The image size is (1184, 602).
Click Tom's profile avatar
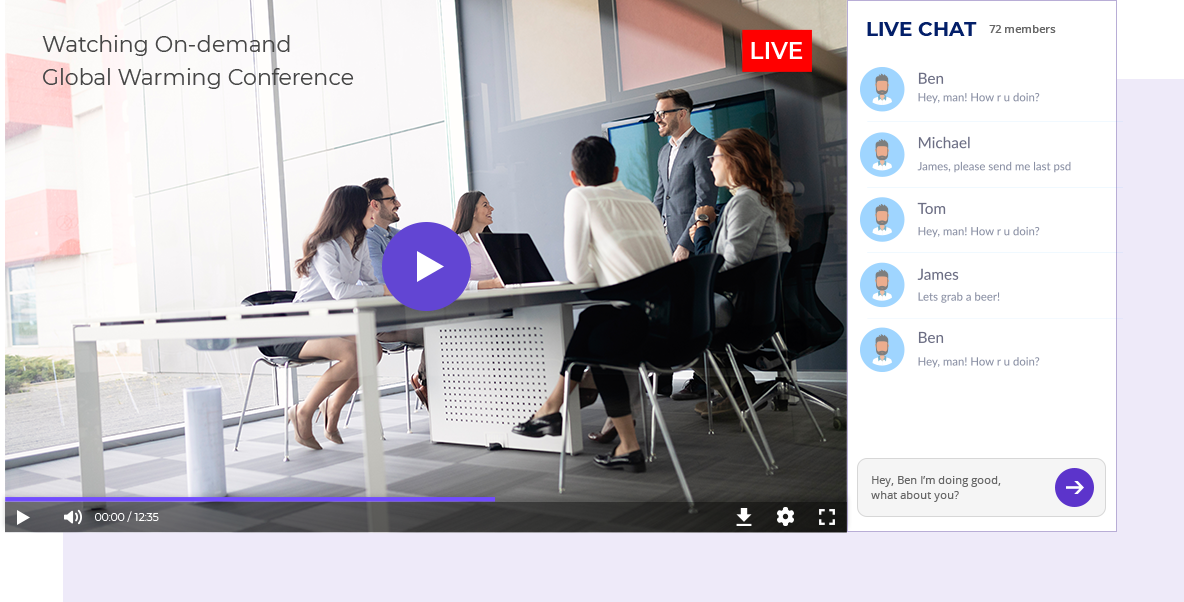coord(882,219)
